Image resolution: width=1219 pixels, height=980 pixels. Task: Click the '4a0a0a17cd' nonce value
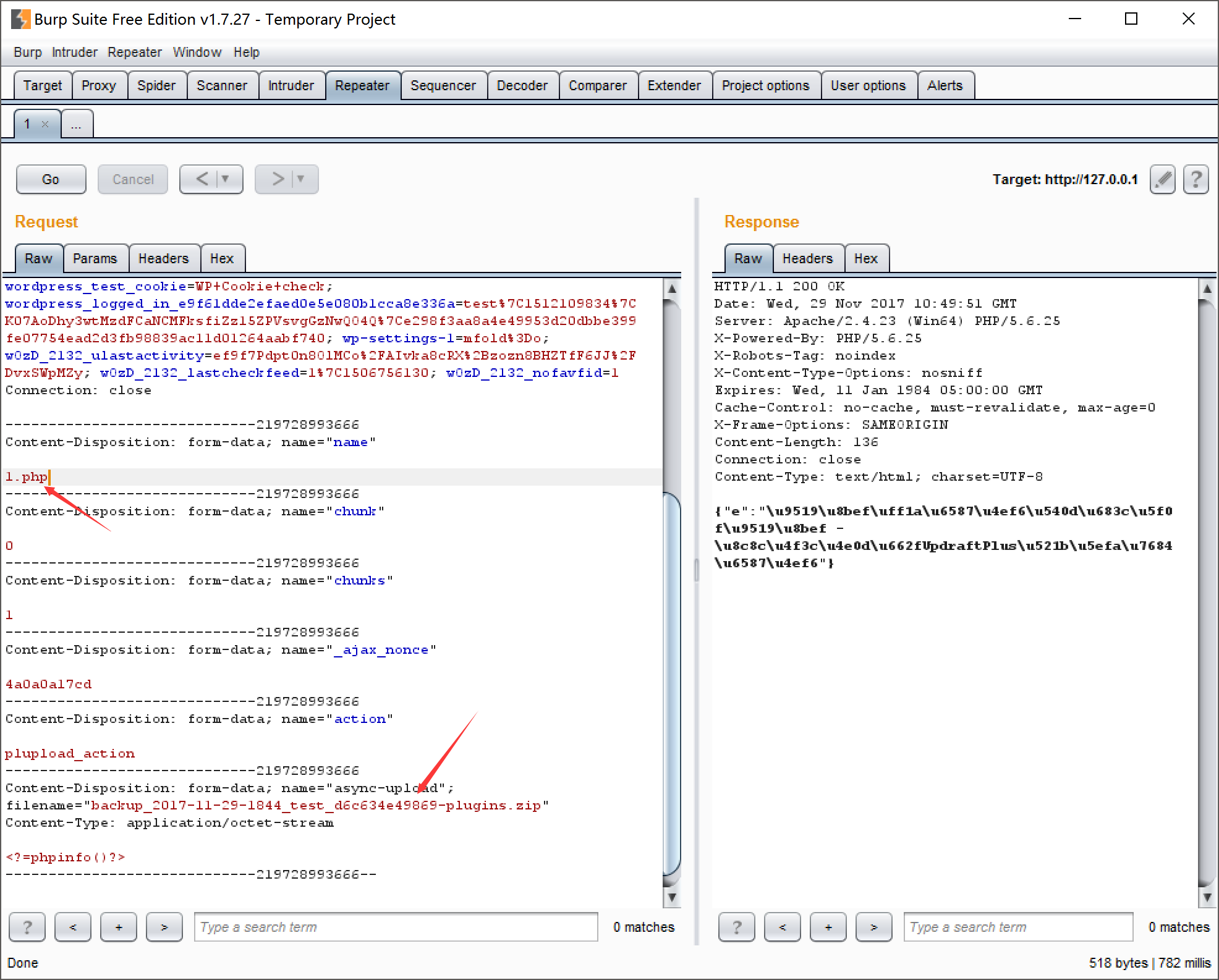point(48,685)
